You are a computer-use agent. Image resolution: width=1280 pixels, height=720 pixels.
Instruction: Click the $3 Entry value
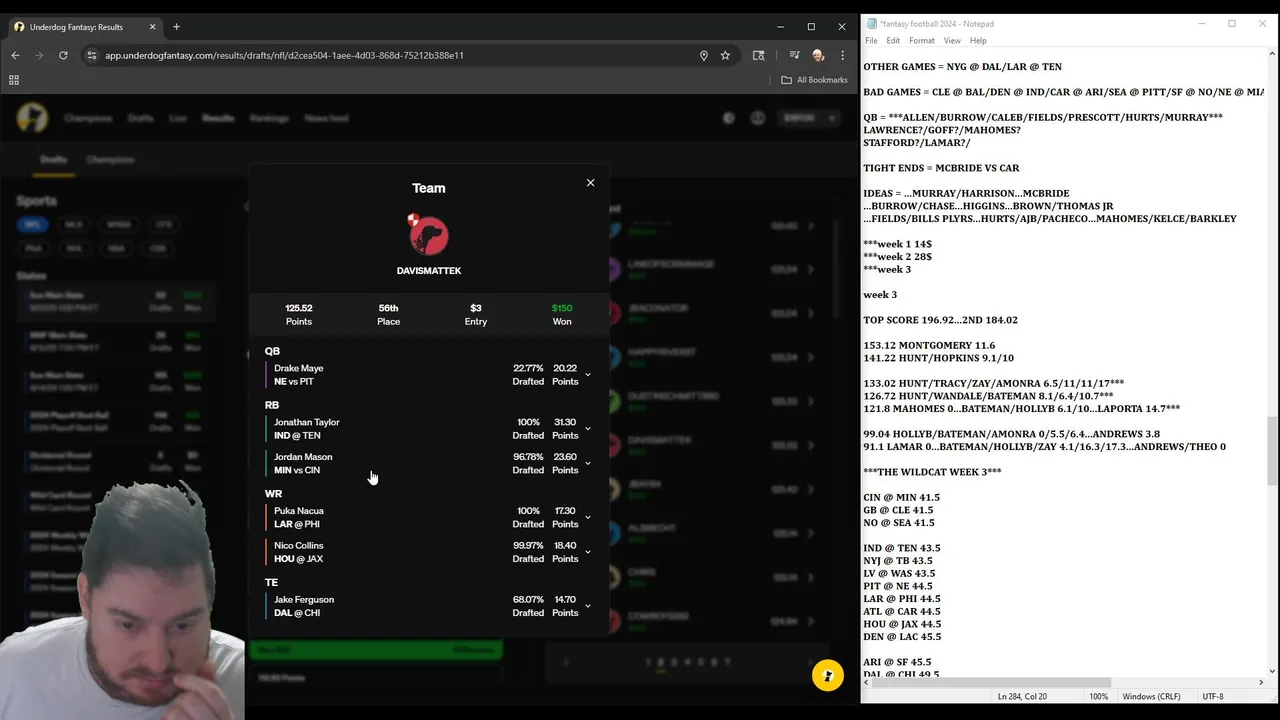[476, 308]
